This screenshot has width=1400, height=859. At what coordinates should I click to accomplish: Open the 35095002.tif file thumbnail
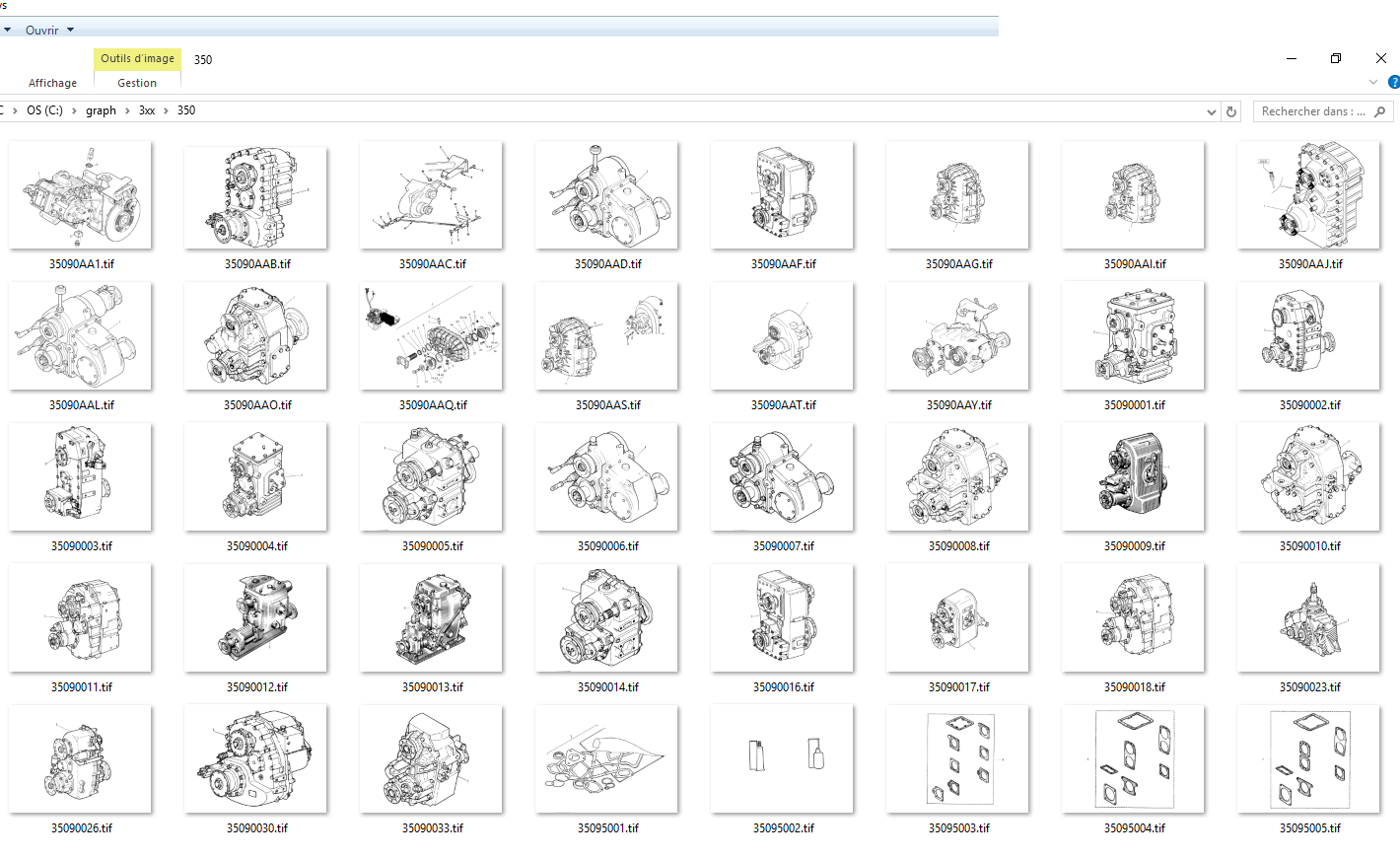(784, 758)
